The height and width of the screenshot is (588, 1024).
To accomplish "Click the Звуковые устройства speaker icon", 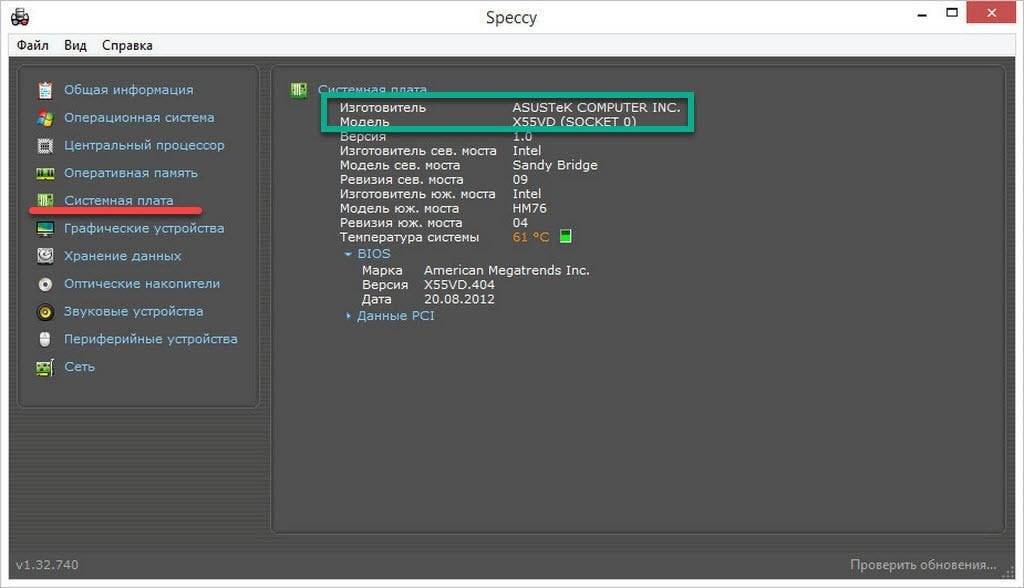I will click(45, 312).
